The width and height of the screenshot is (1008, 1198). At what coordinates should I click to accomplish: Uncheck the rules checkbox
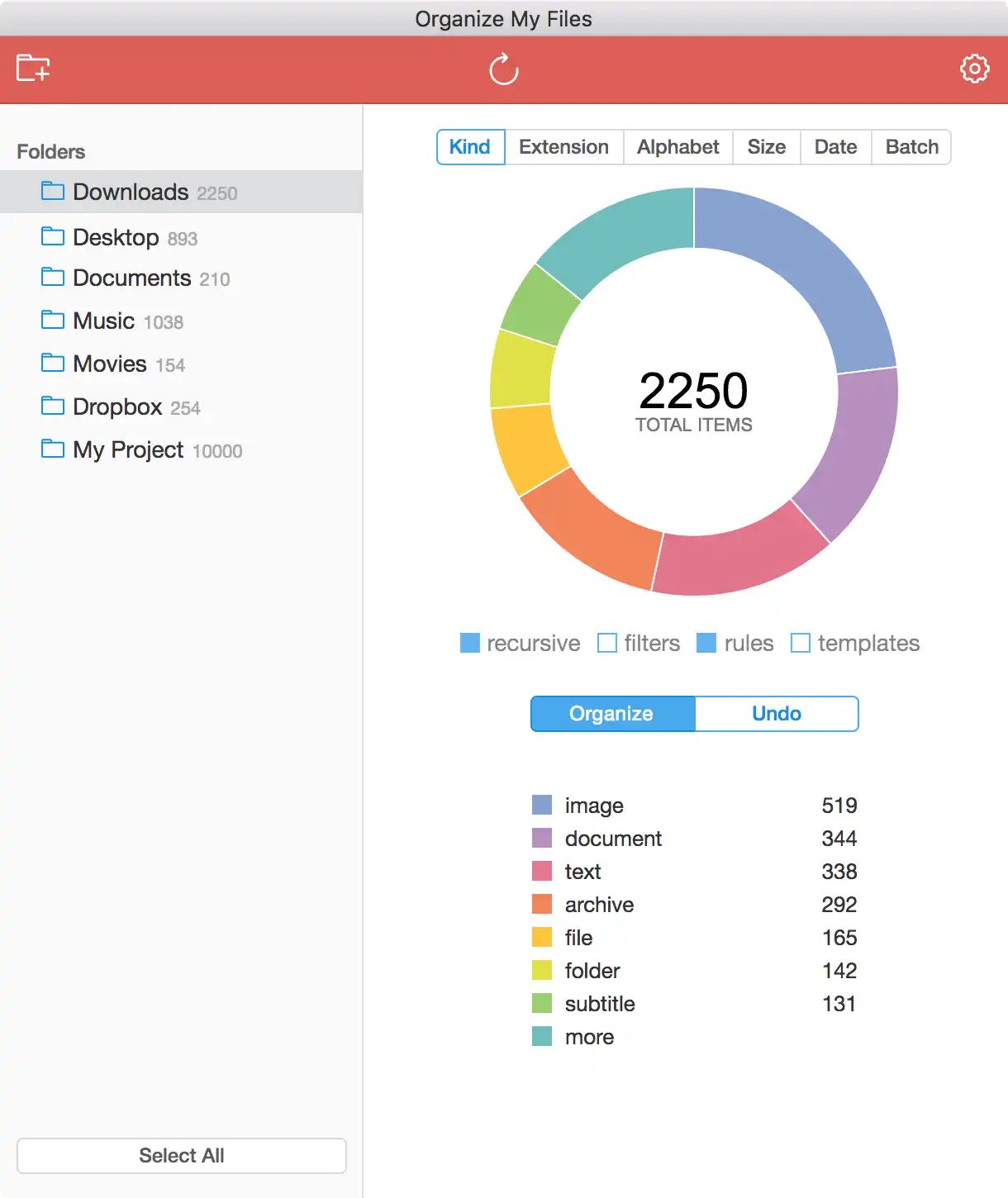coord(706,643)
